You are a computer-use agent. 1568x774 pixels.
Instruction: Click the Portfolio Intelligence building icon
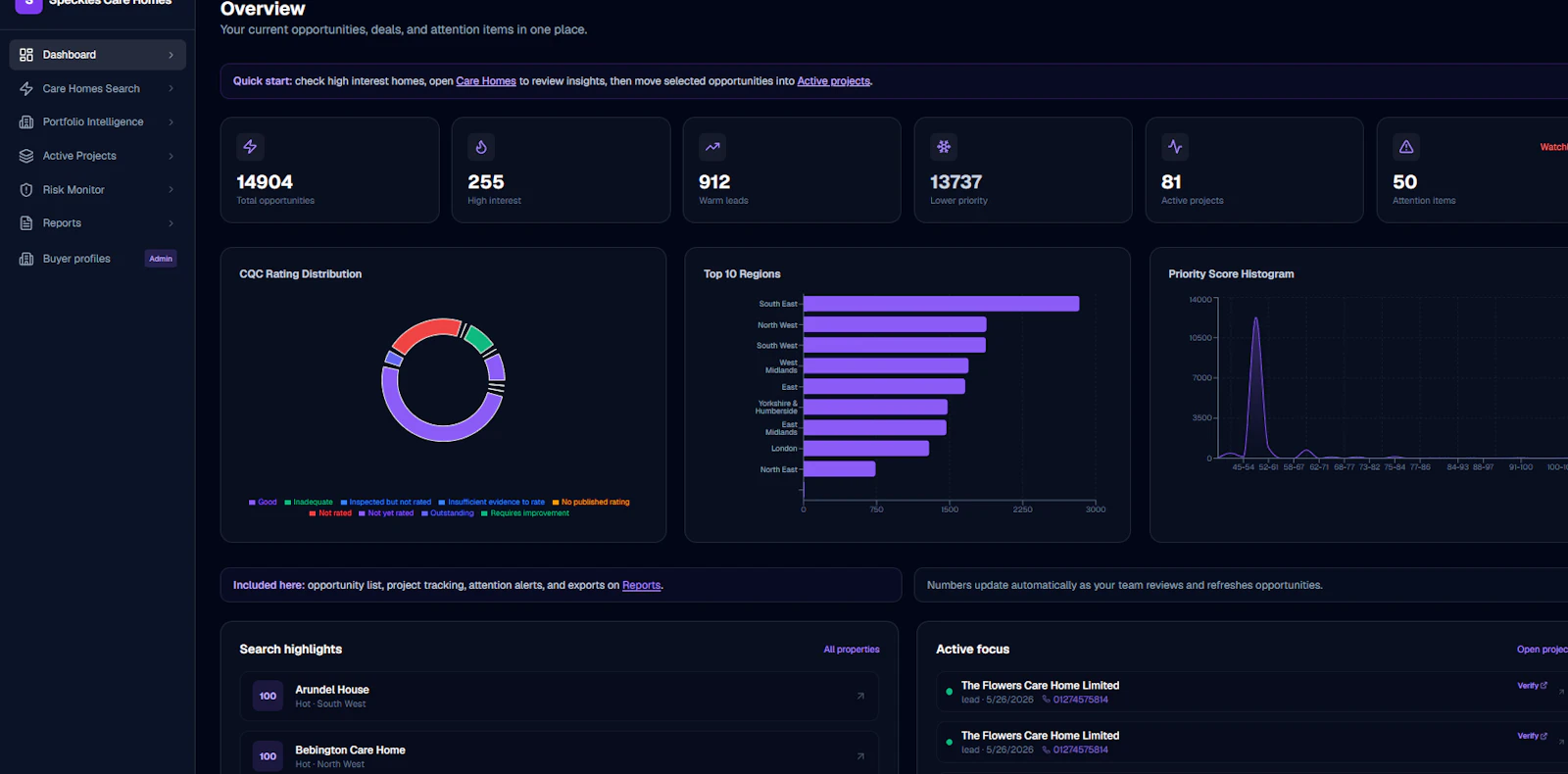coord(26,121)
